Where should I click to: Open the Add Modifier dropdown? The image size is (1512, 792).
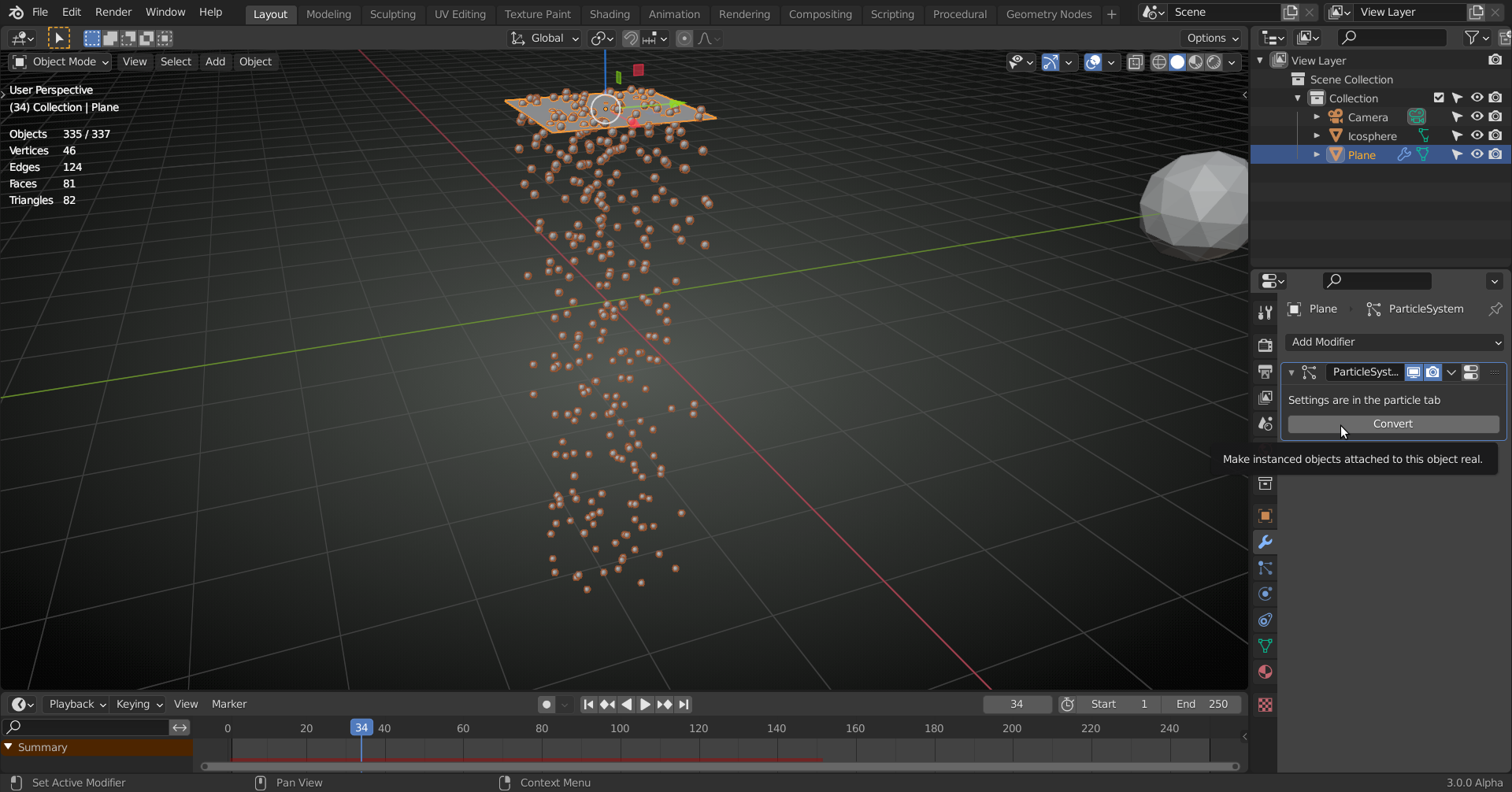(x=1393, y=342)
